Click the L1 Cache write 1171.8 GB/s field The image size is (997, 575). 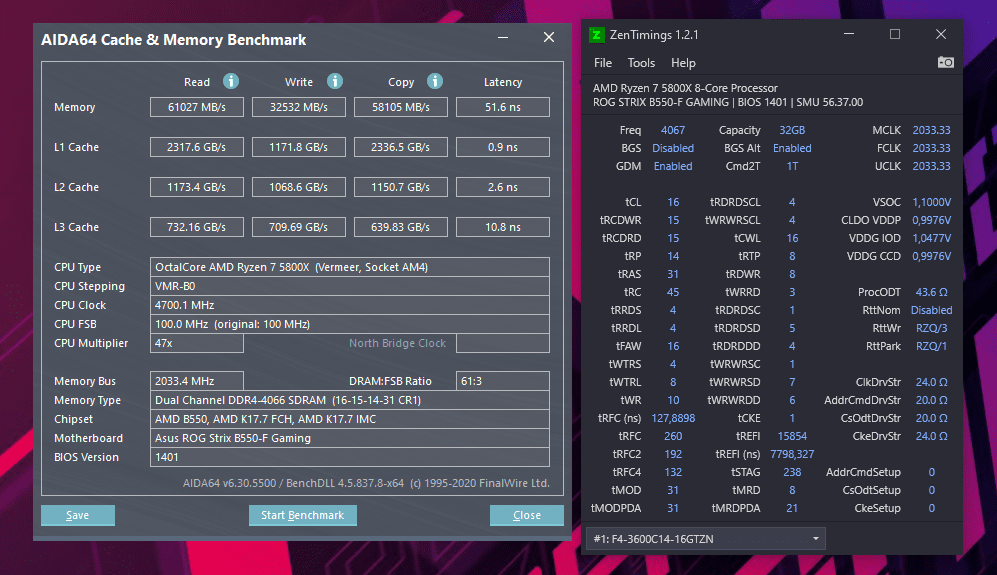tap(299, 147)
